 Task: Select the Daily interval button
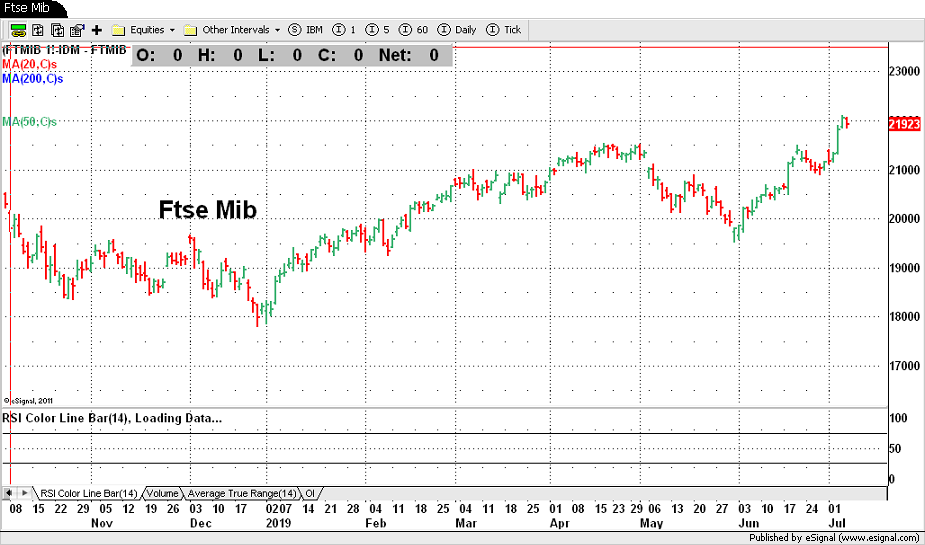pos(457,30)
